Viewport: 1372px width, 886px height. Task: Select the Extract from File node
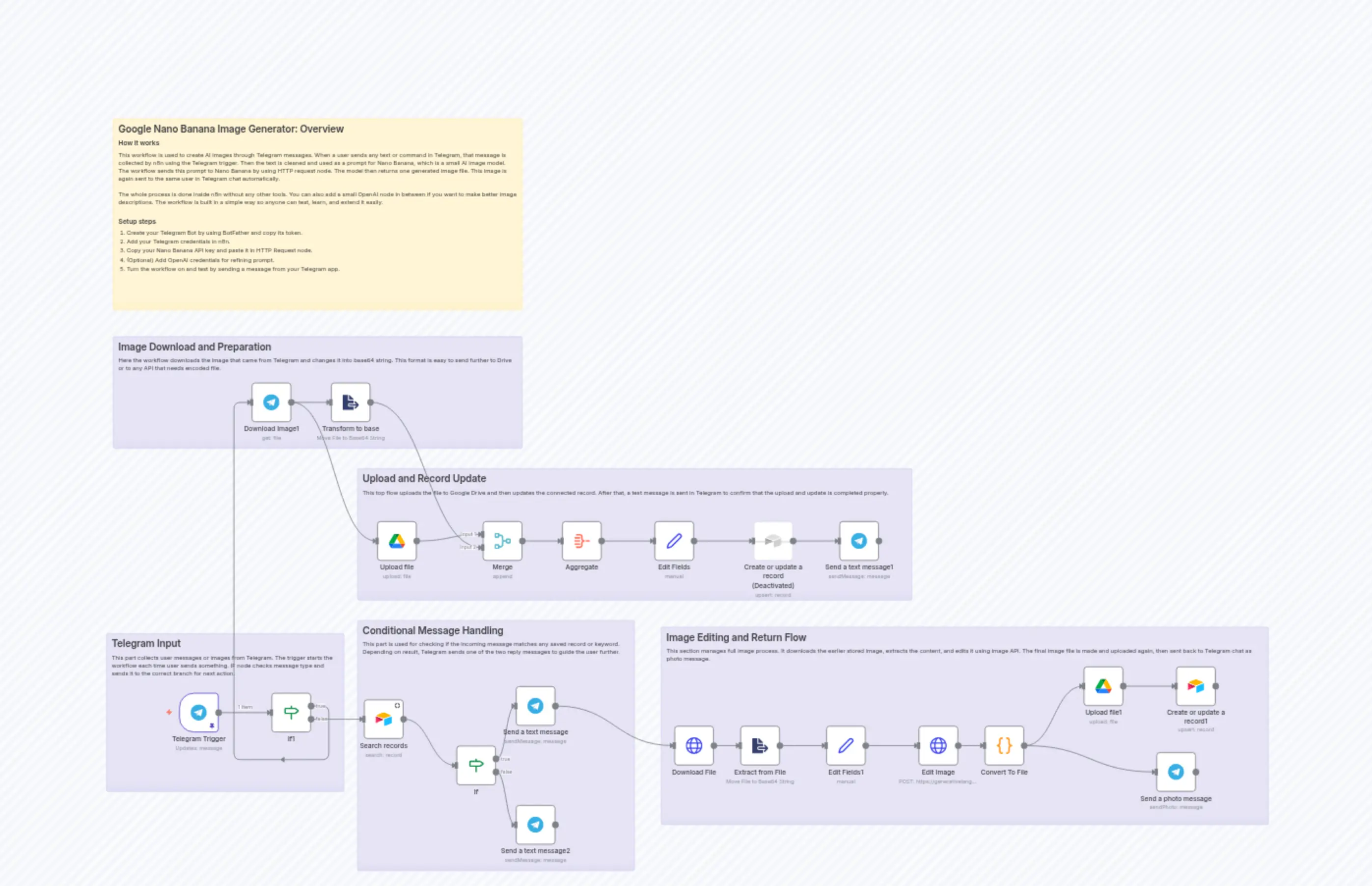760,746
